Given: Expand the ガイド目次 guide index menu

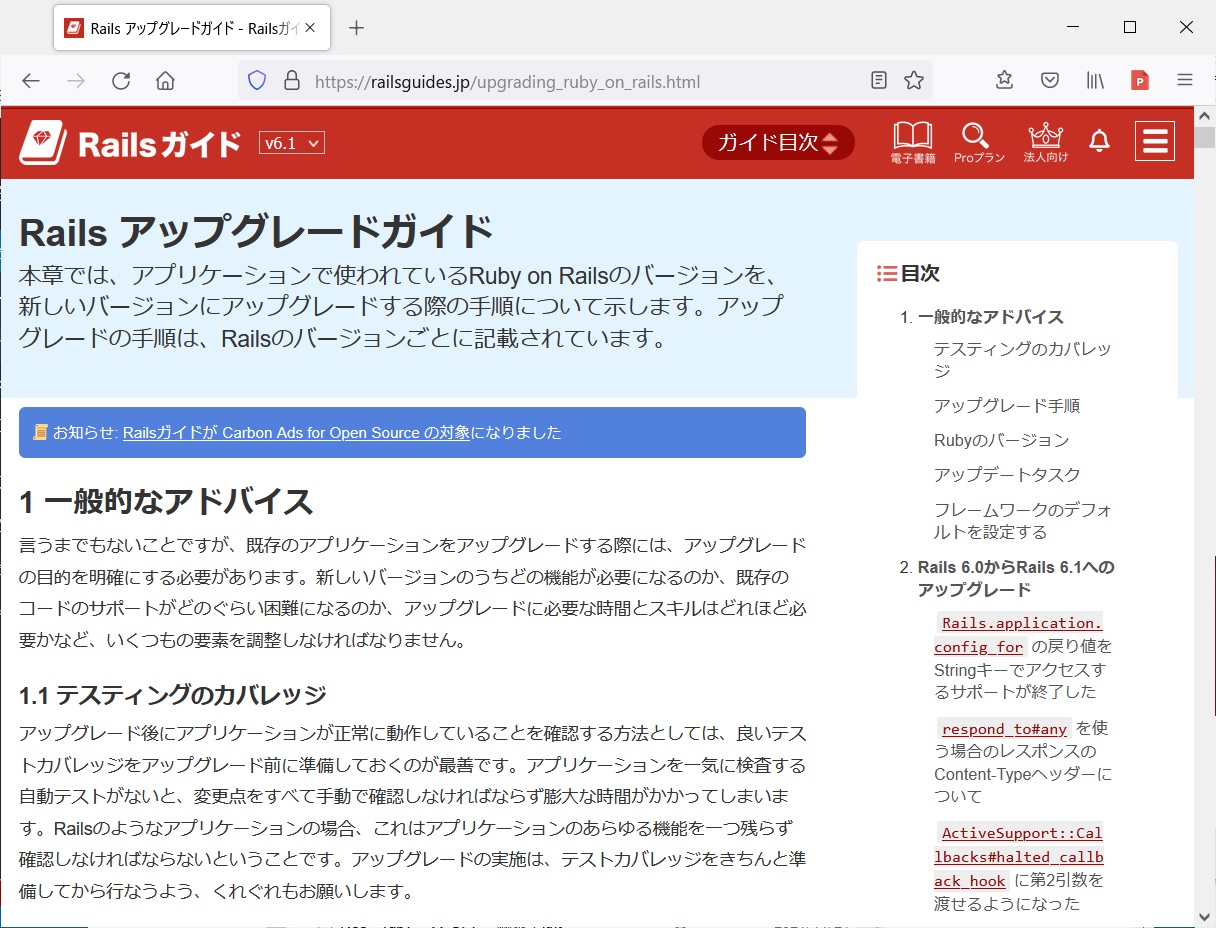Looking at the screenshot, I should point(778,143).
